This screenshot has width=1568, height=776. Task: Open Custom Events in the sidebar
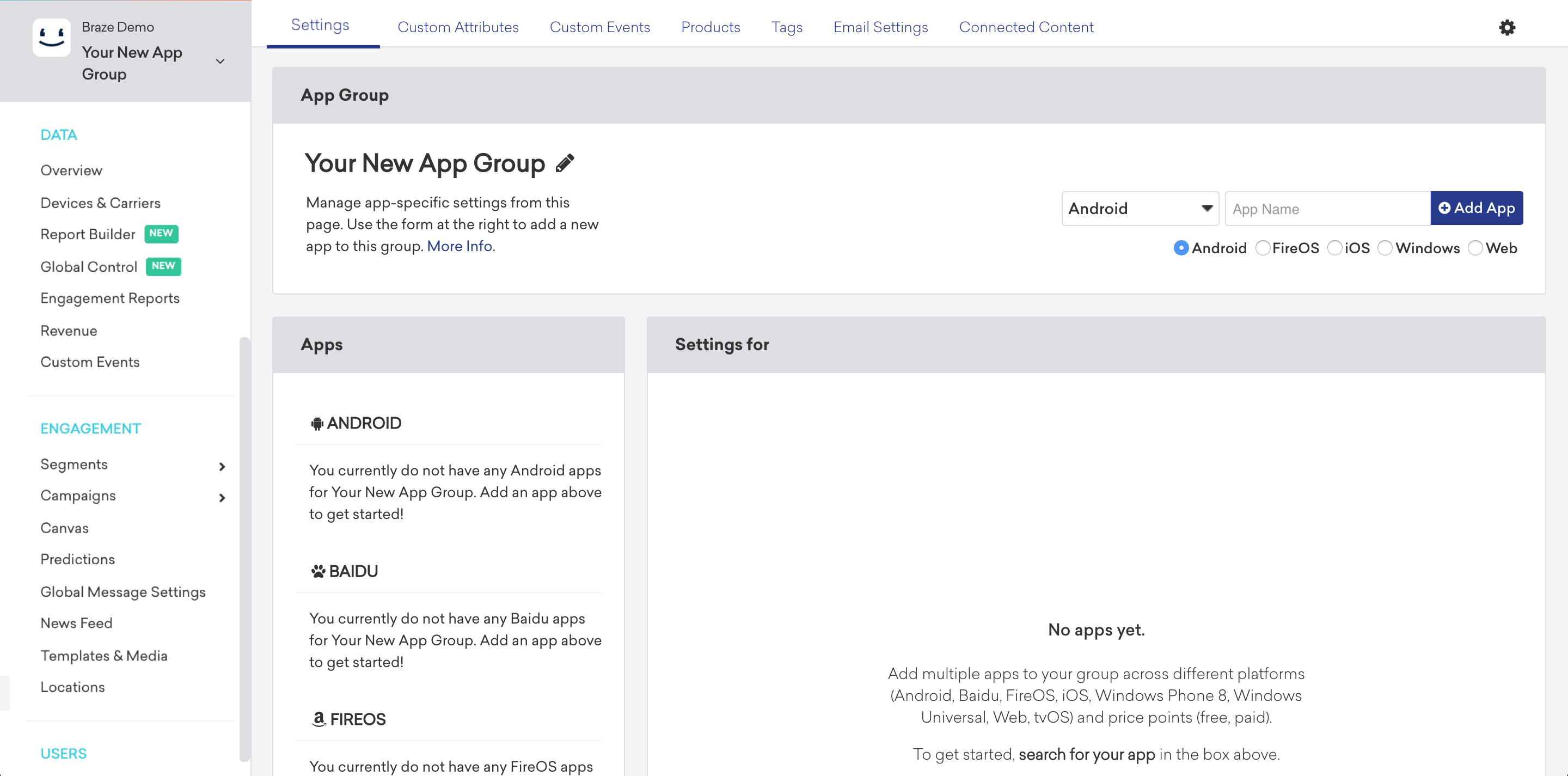point(90,362)
